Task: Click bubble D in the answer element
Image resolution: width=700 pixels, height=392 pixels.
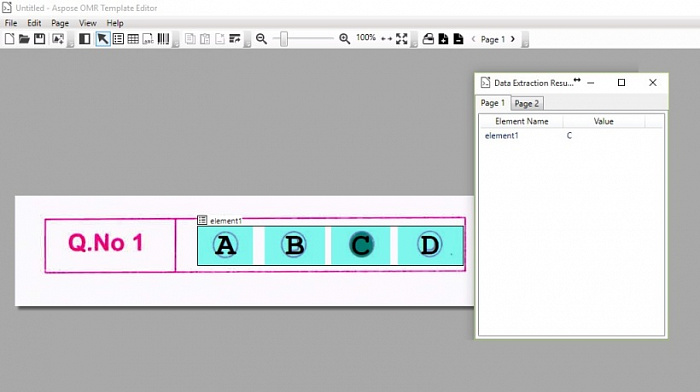Action: 429,245
